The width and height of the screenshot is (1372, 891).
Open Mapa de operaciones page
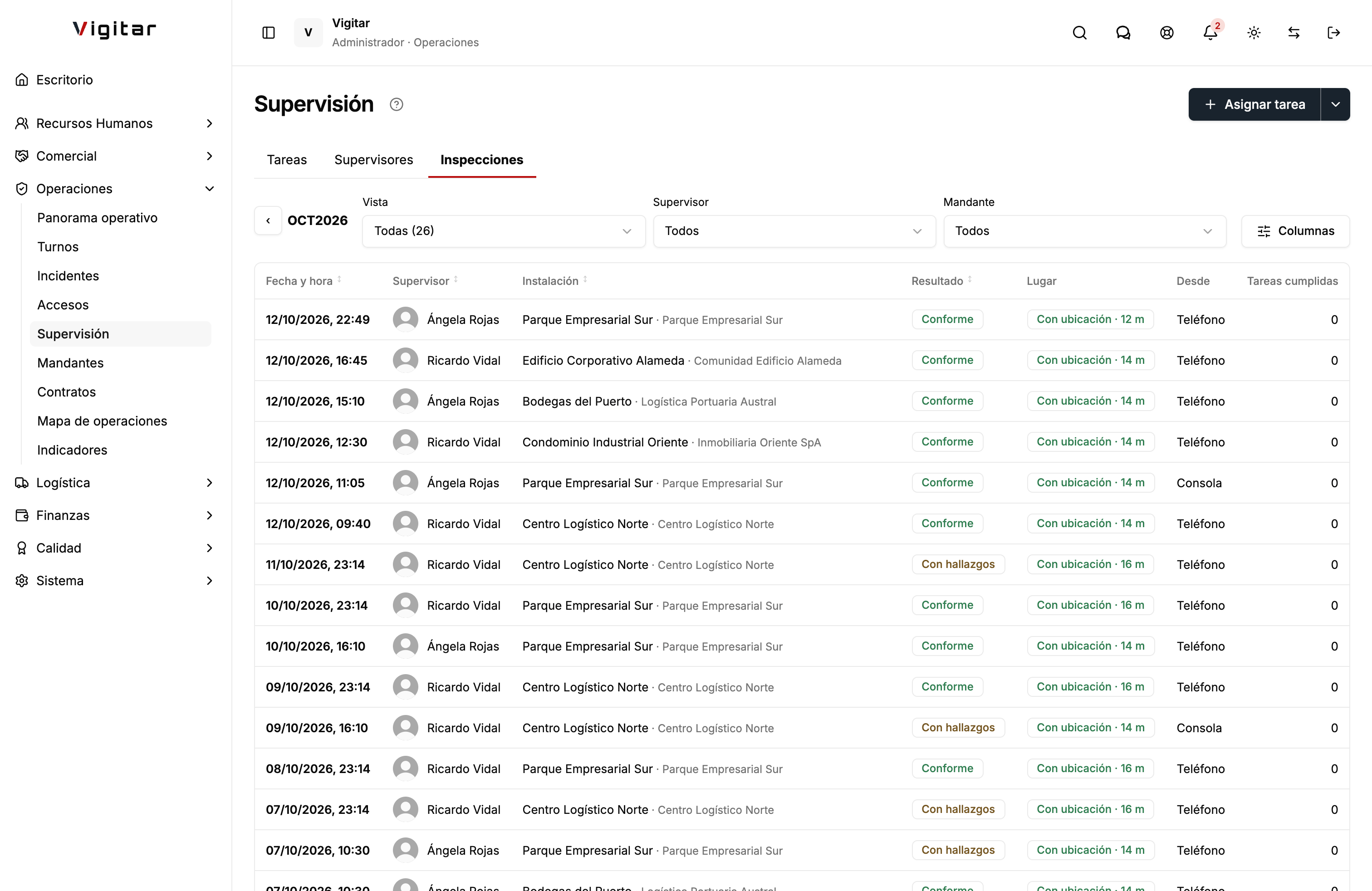(x=121, y=421)
